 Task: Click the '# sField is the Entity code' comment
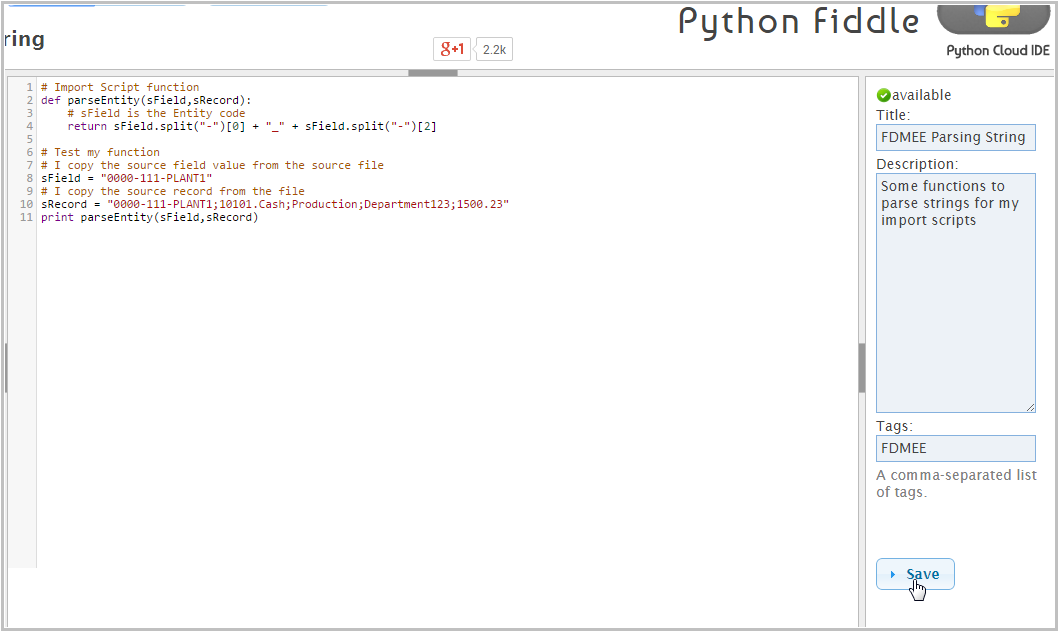[x=156, y=113]
